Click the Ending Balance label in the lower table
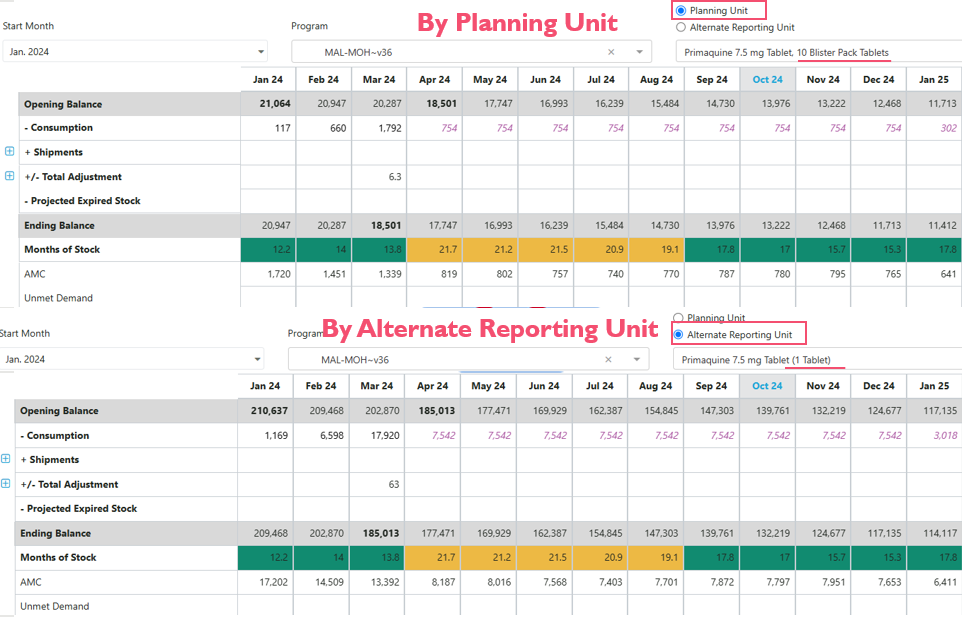The image size is (962, 617). pyautogui.click(x=55, y=533)
